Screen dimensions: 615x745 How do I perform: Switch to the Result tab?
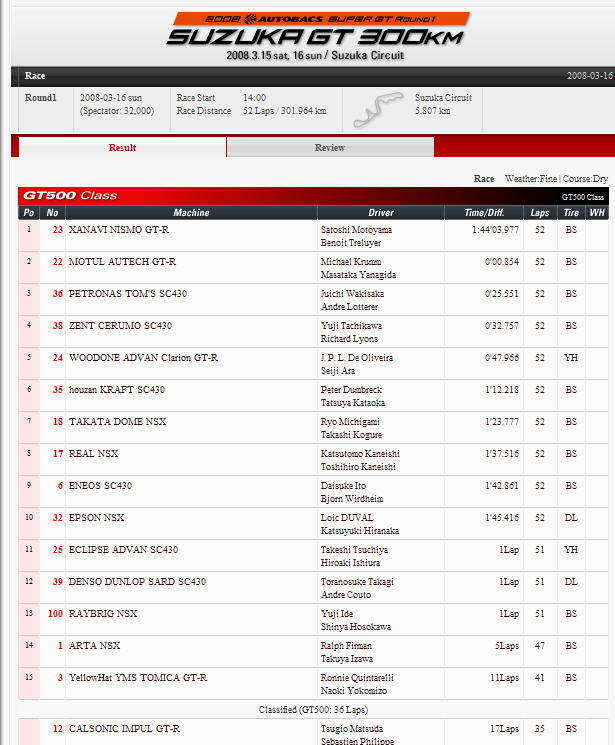pyautogui.click(x=122, y=148)
